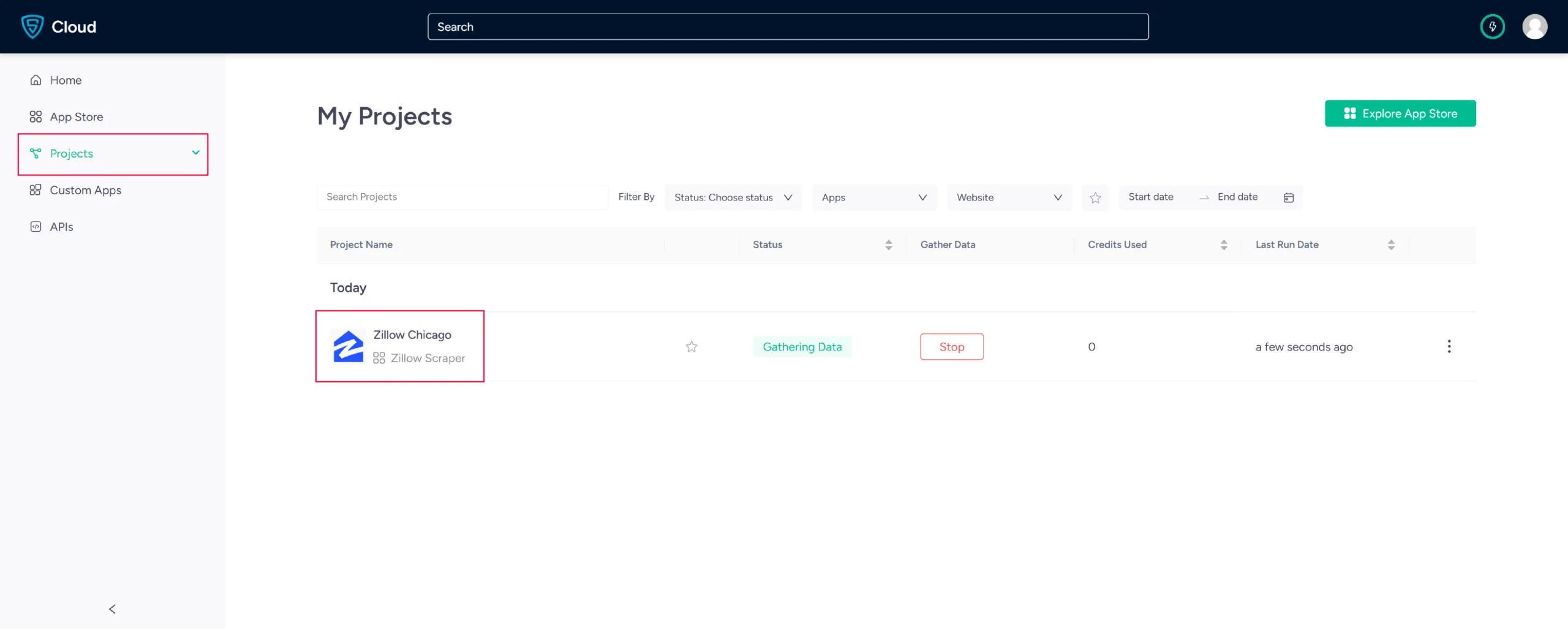Open the Apps filter dropdown
Image resolution: width=1568 pixels, height=630 pixels.
(x=874, y=198)
